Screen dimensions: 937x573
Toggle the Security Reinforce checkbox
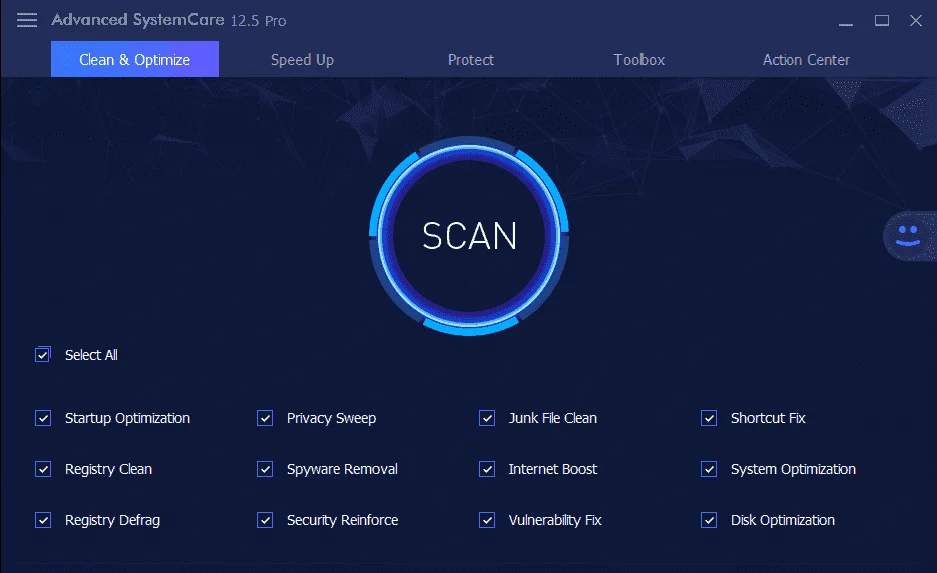click(x=265, y=520)
